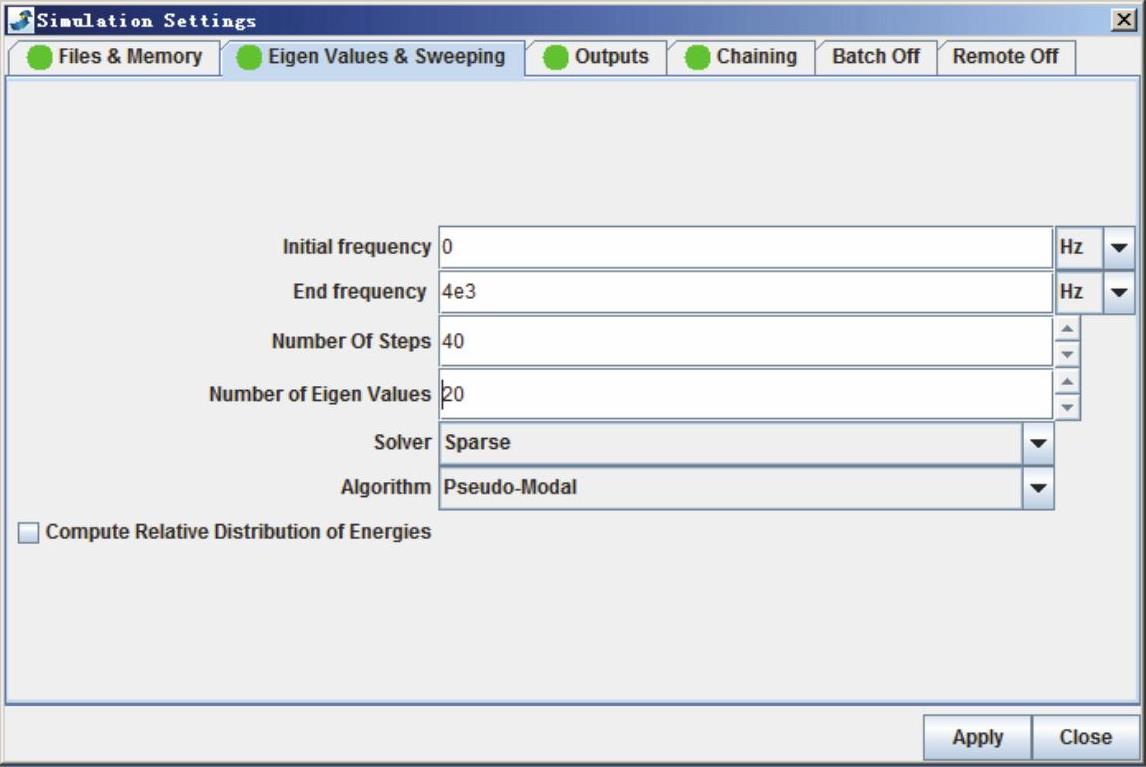Open the Initial frequency unit dropdown
1146x767 pixels.
[1119, 247]
